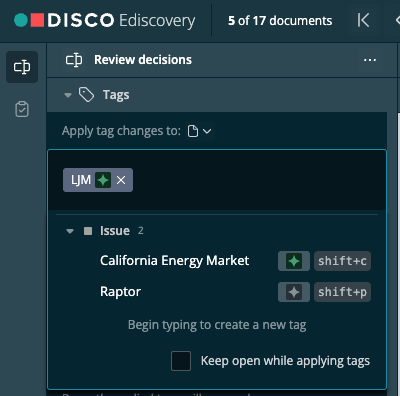Click the DISCO Ediscovery logo
This screenshot has height=396, width=400.
(x=105, y=20)
